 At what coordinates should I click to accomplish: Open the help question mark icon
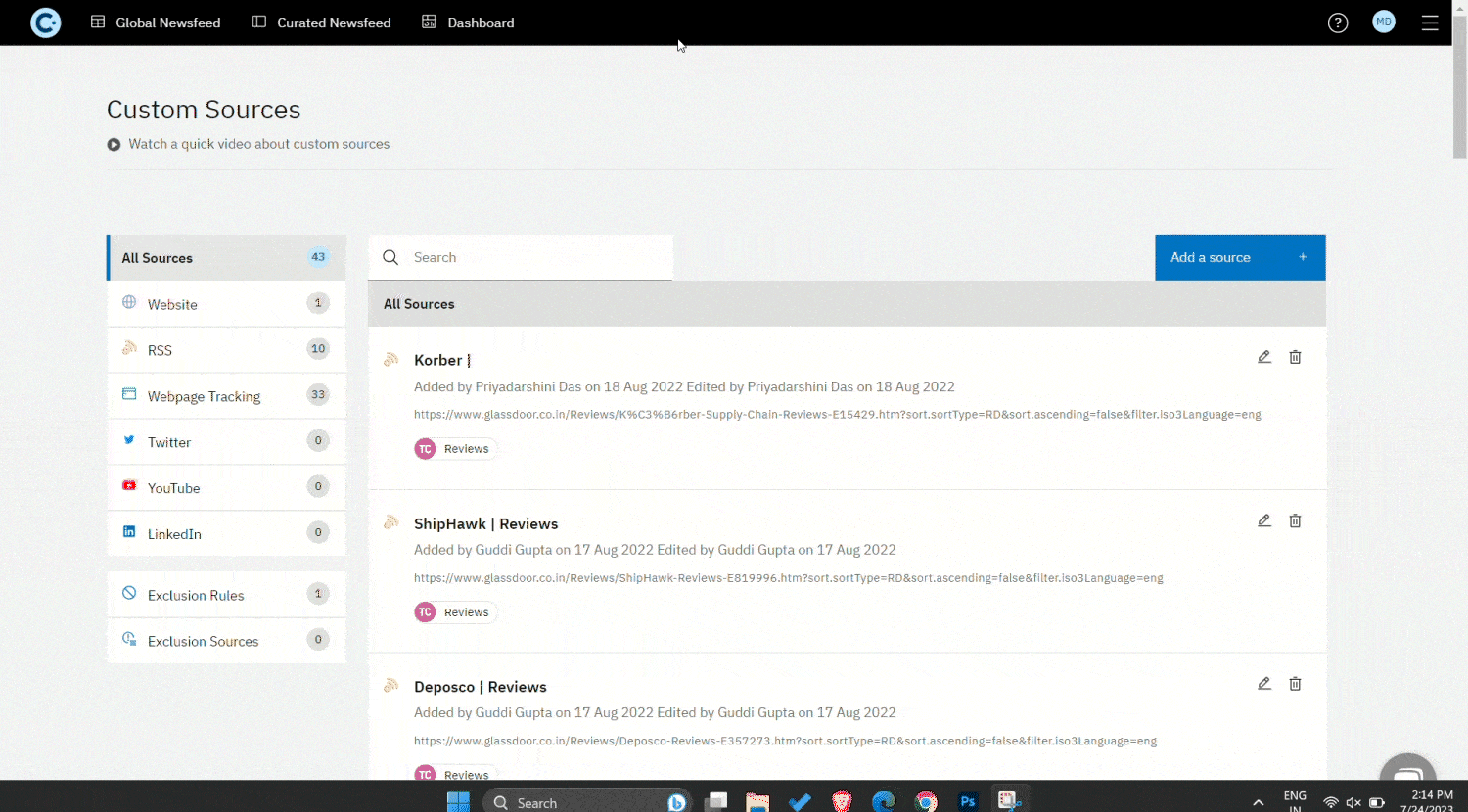coord(1338,23)
